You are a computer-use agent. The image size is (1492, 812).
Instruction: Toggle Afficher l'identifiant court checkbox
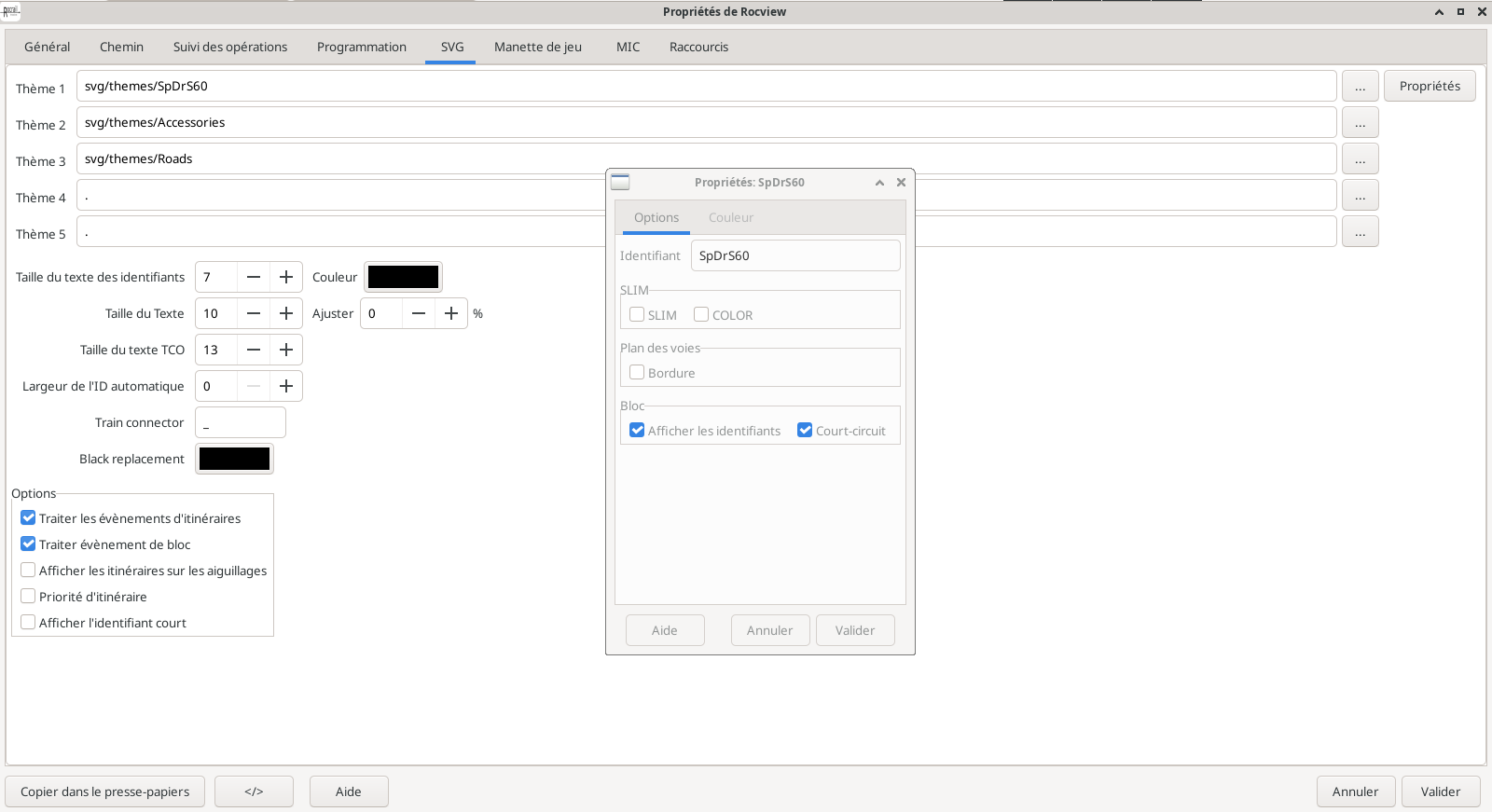pyautogui.click(x=29, y=623)
